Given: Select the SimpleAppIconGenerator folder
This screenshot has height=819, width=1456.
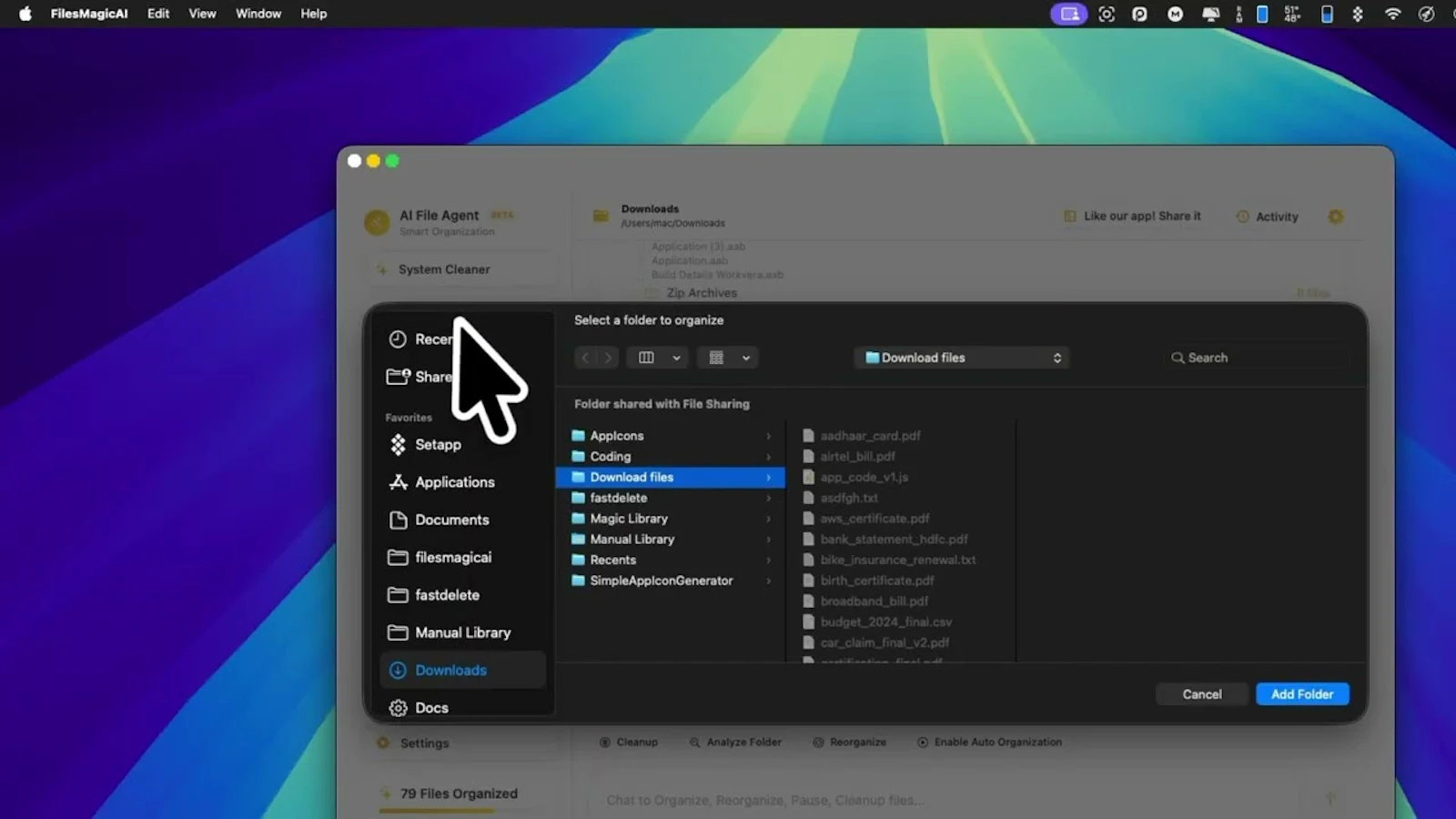Looking at the screenshot, I should (x=671, y=581).
